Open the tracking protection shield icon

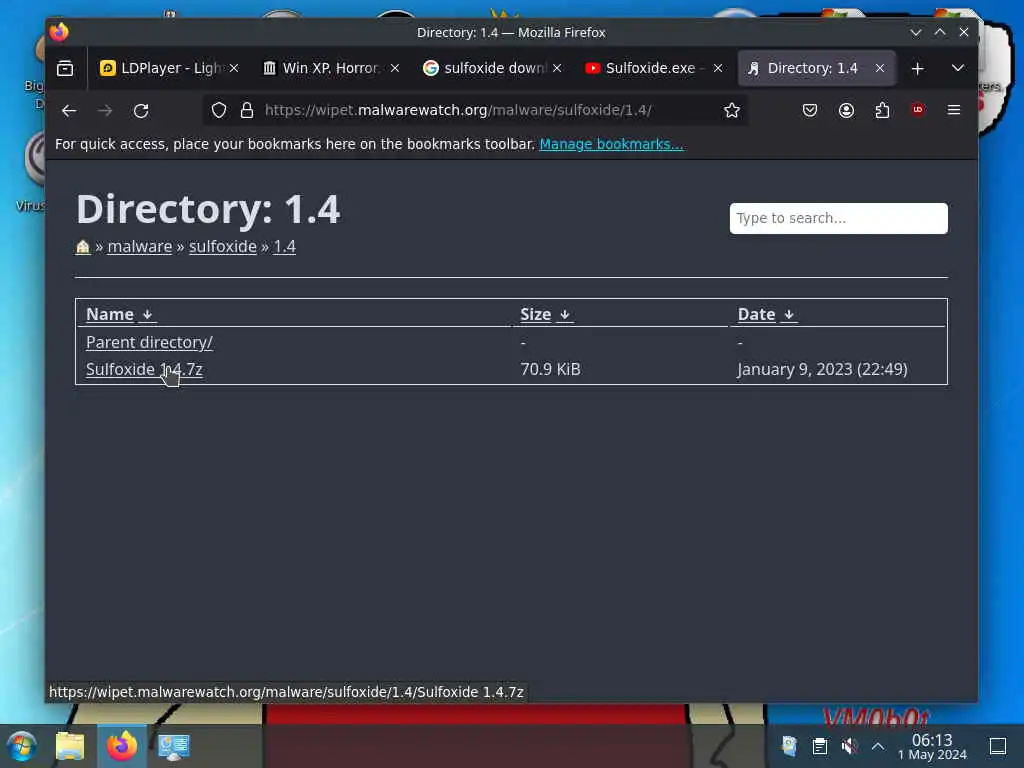coord(219,110)
